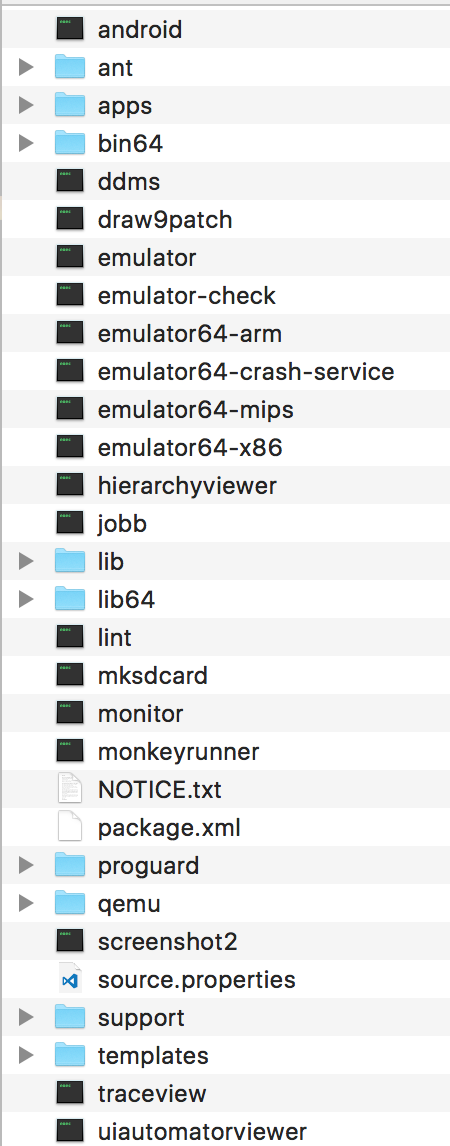Click the monitor executable icon
Screen dimensions: 450x1146
[70, 713]
